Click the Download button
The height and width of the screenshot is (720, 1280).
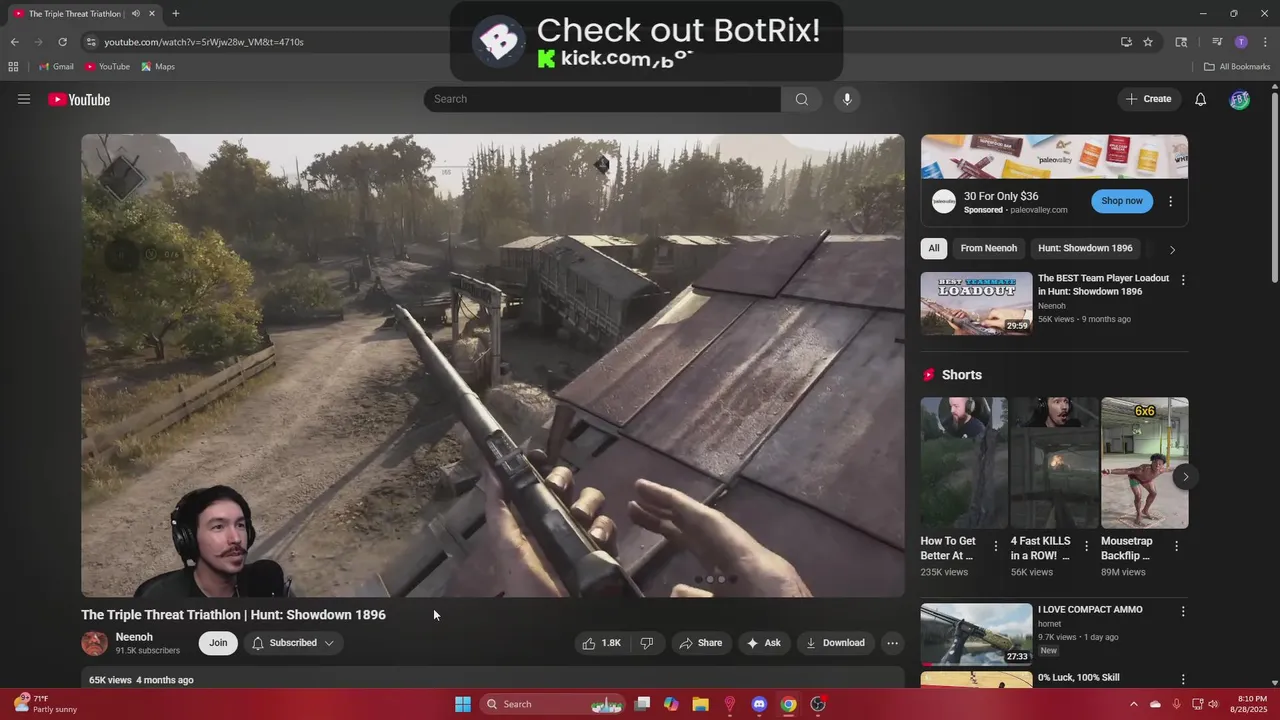click(x=835, y=643)
